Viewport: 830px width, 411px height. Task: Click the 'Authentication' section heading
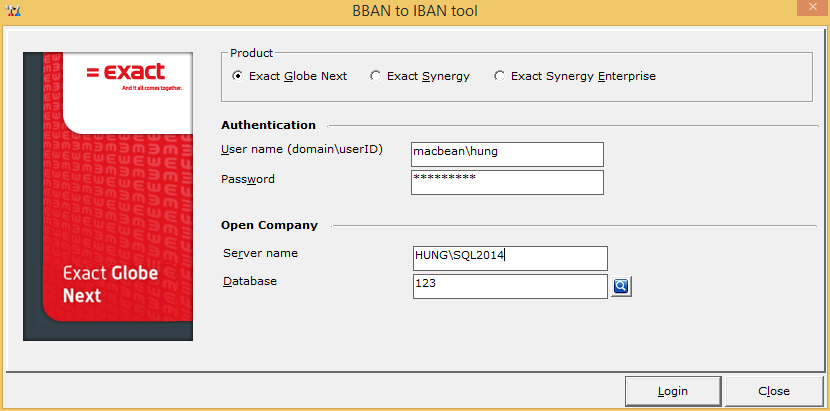268,125
